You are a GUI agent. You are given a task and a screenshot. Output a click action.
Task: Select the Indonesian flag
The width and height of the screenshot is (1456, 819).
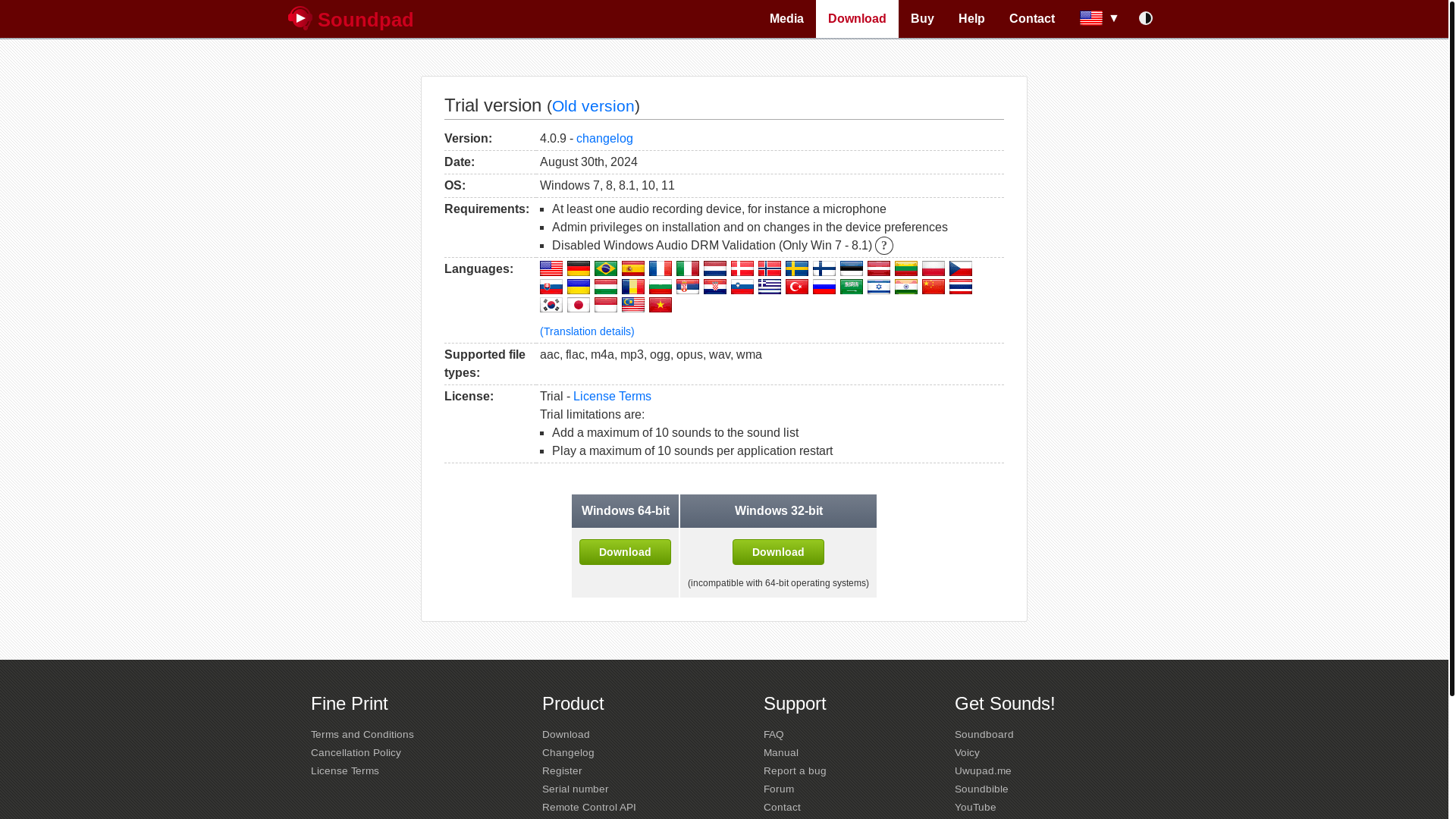tap(606, 305)
